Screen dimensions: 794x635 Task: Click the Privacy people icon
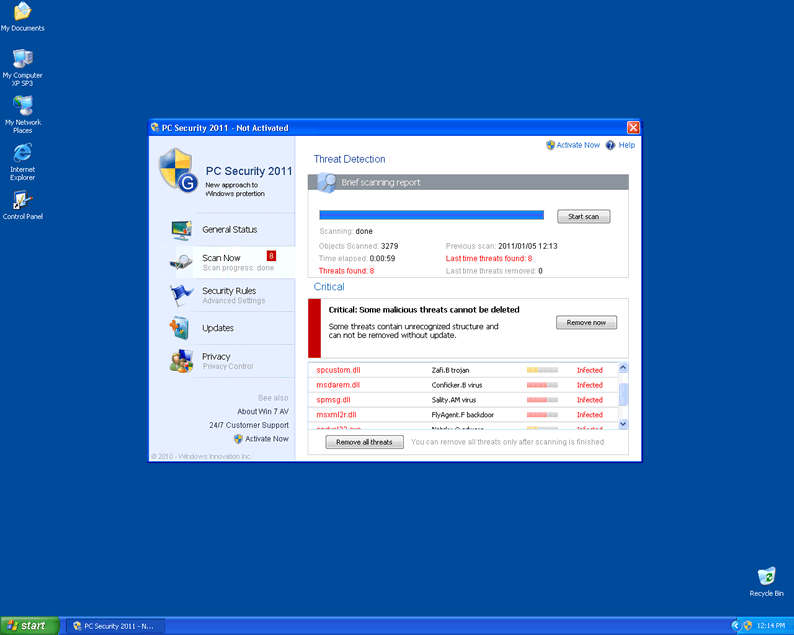(181, 361)
